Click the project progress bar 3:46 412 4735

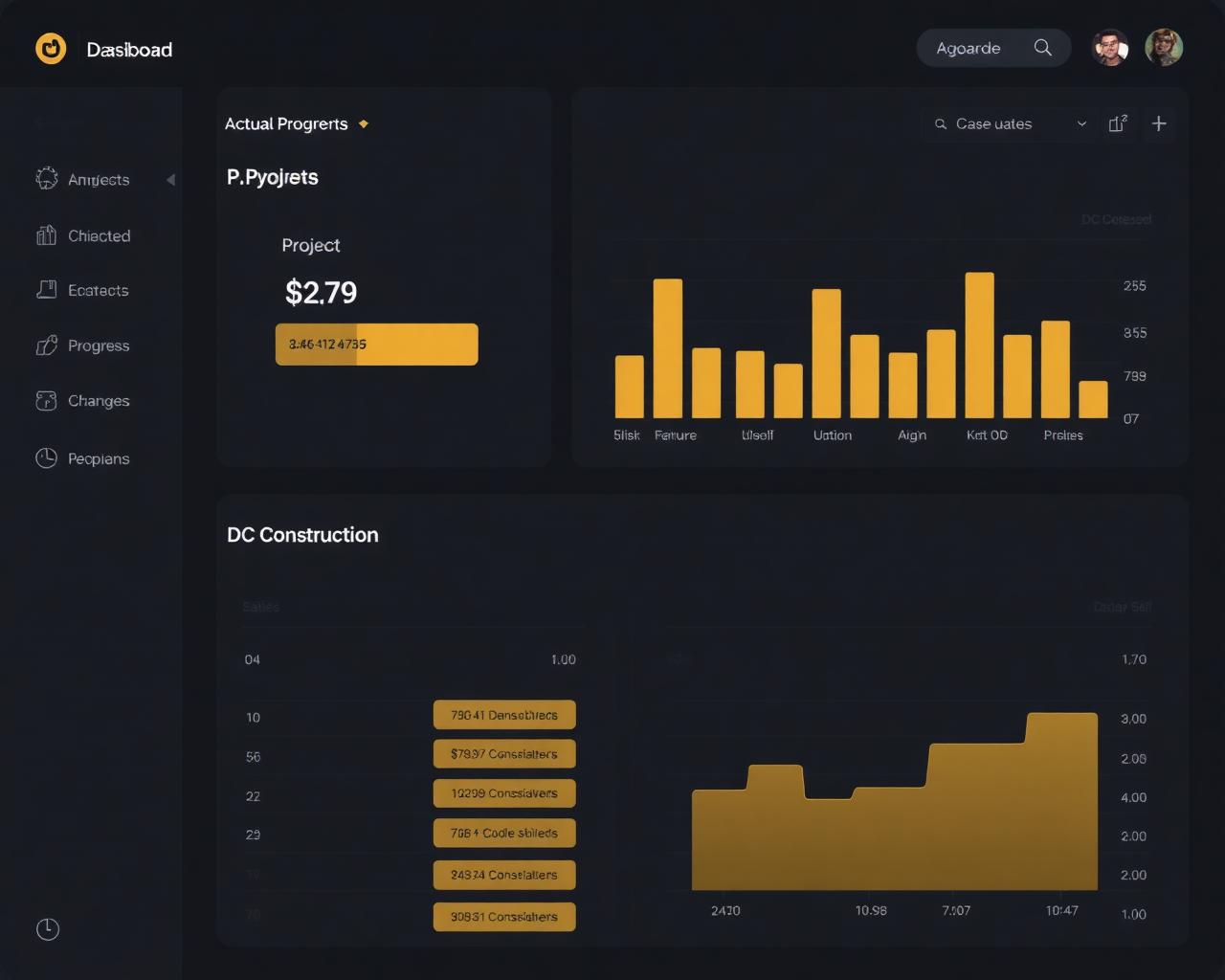pyautogui.click(x=376, y=344)
